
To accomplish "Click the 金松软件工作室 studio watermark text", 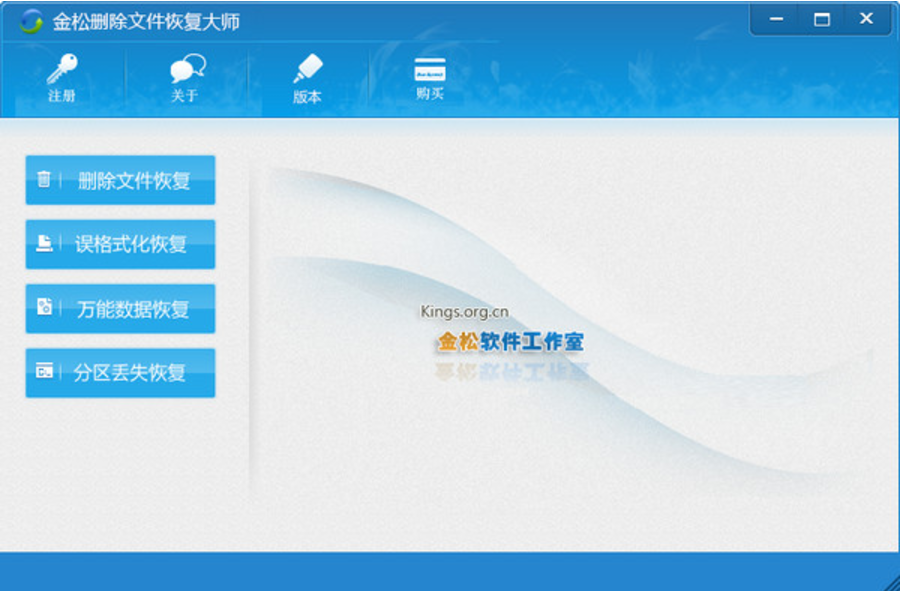I will coord(512,340).
